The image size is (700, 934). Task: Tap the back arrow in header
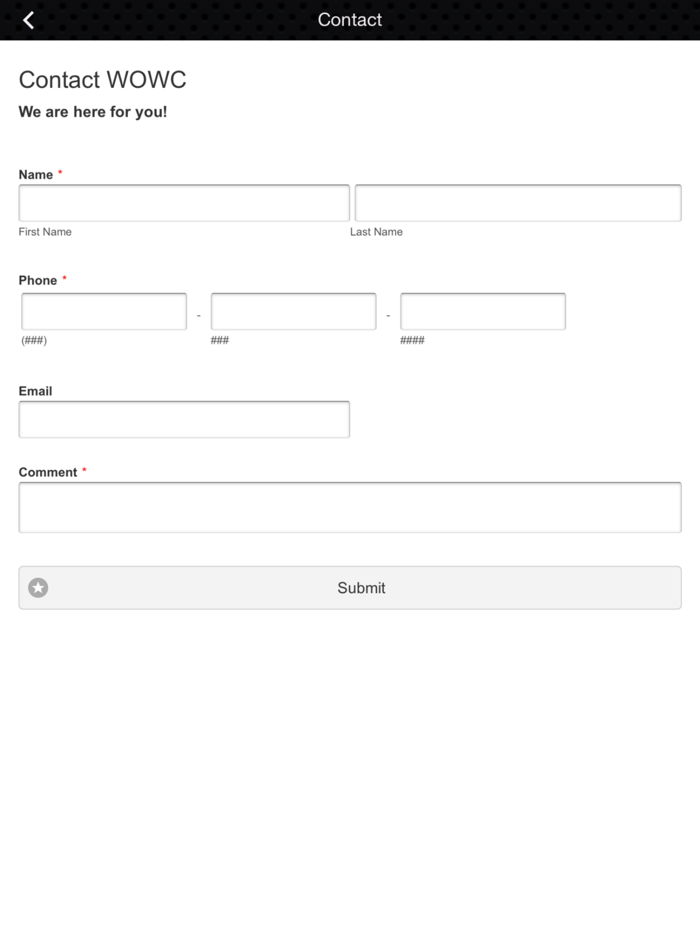coord(28,20)
